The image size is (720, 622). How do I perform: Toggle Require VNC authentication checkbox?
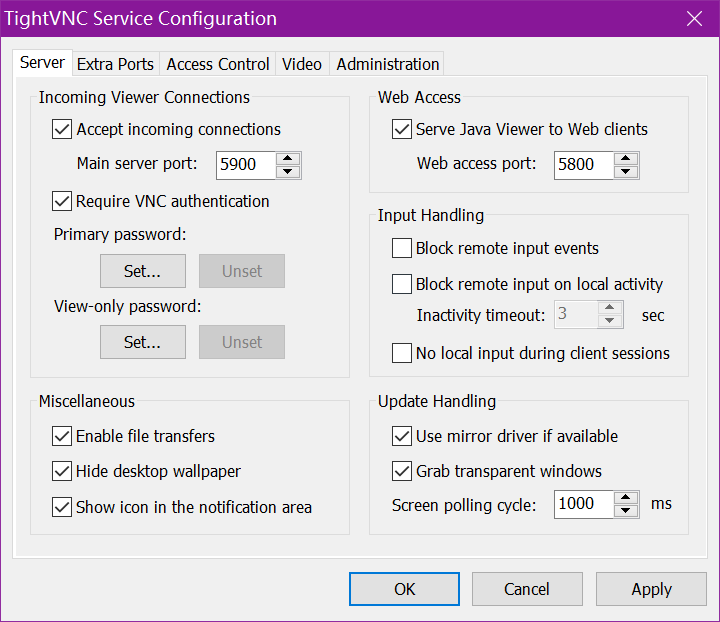[62, 201]
